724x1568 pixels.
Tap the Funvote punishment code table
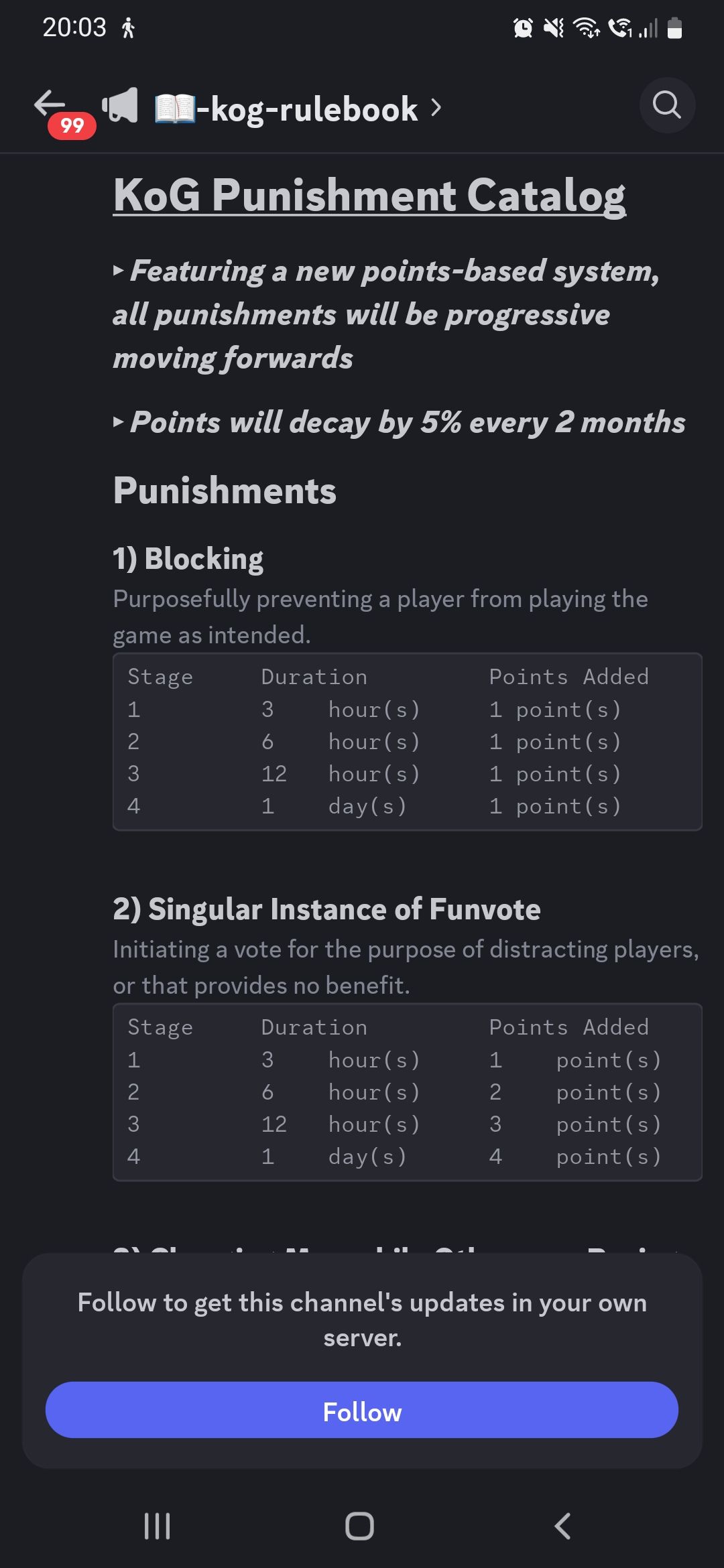(408, 1092)
